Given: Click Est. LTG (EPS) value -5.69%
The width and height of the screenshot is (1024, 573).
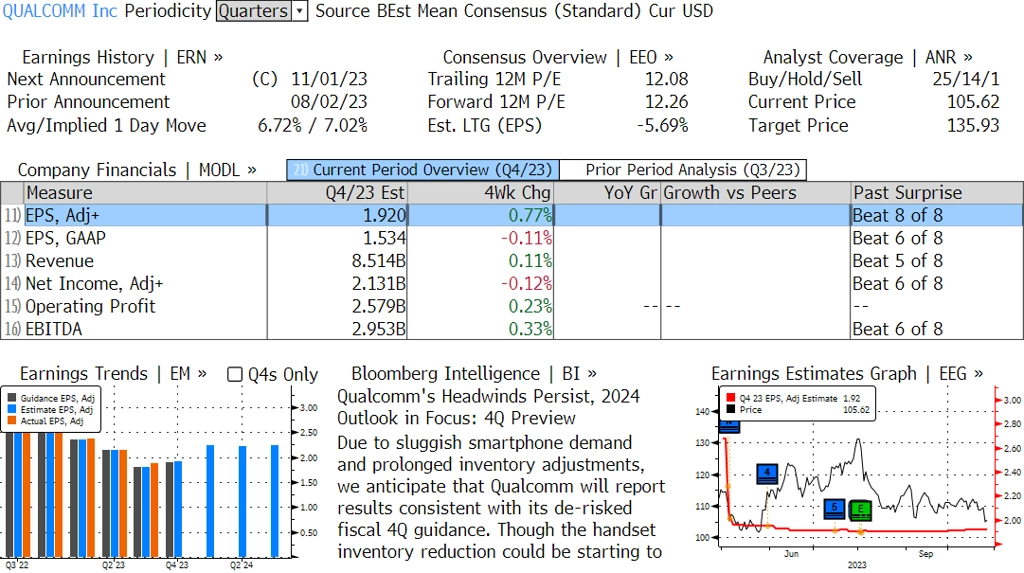Looking at the screenshot, I should (662, 125).
